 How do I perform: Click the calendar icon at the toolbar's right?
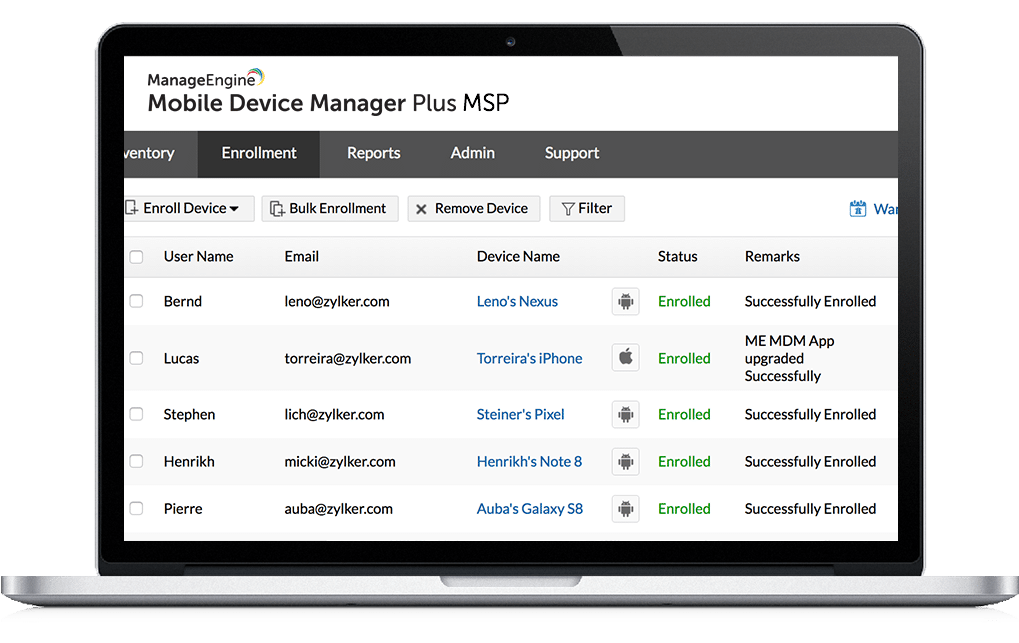click(858, 209)
